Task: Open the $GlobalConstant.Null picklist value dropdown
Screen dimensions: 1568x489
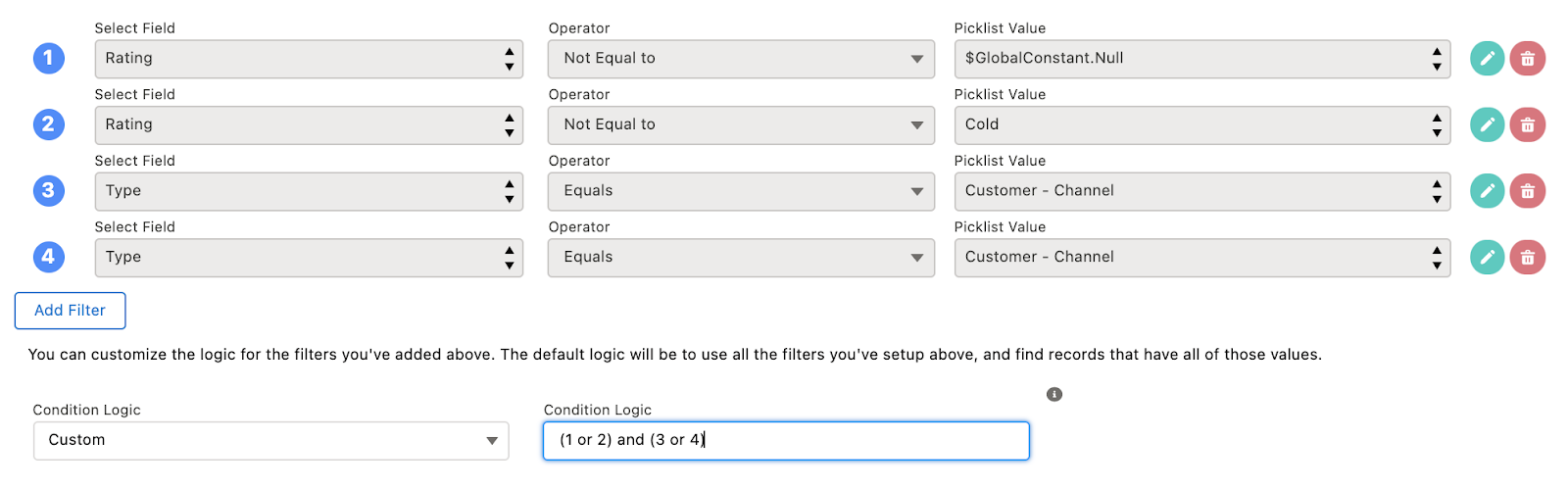Action: coord(1201,59)
